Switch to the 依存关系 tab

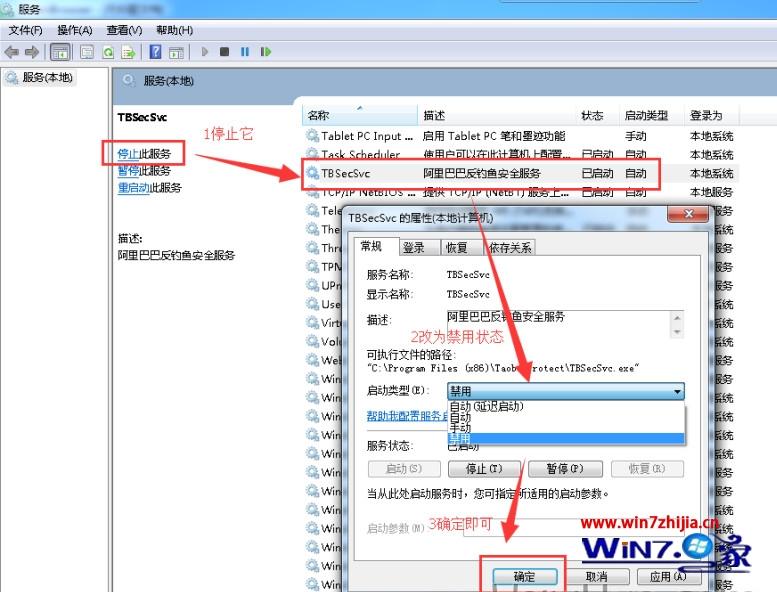coord(509,247)
